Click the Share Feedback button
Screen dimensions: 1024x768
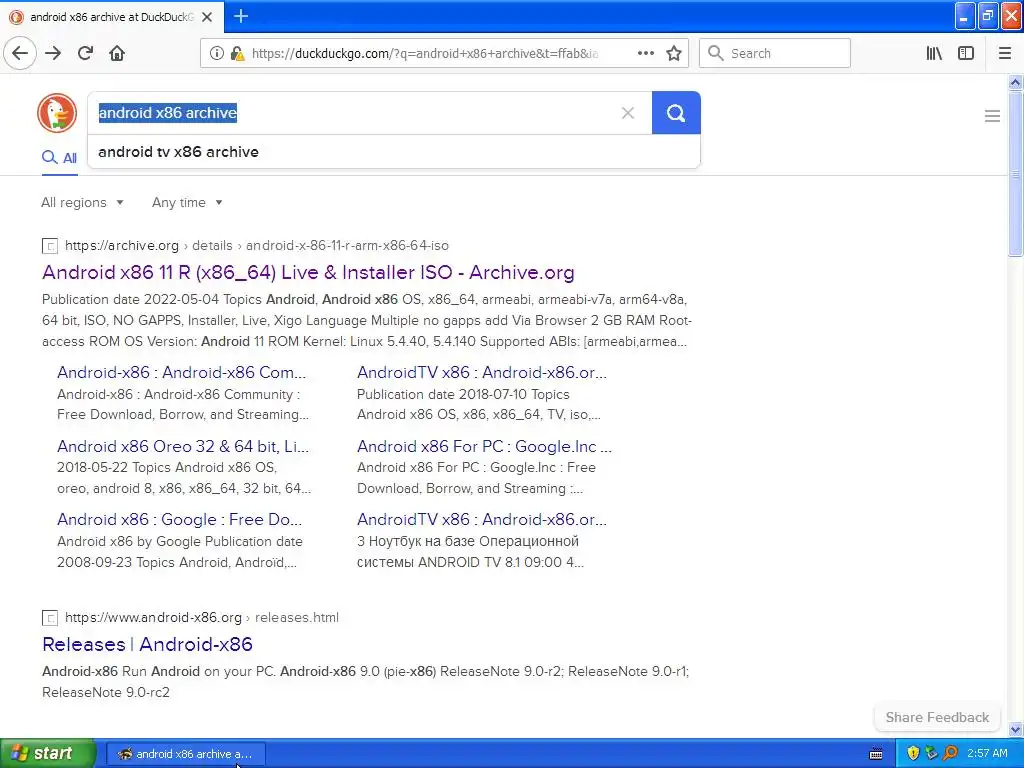click(x=937, y=717)
